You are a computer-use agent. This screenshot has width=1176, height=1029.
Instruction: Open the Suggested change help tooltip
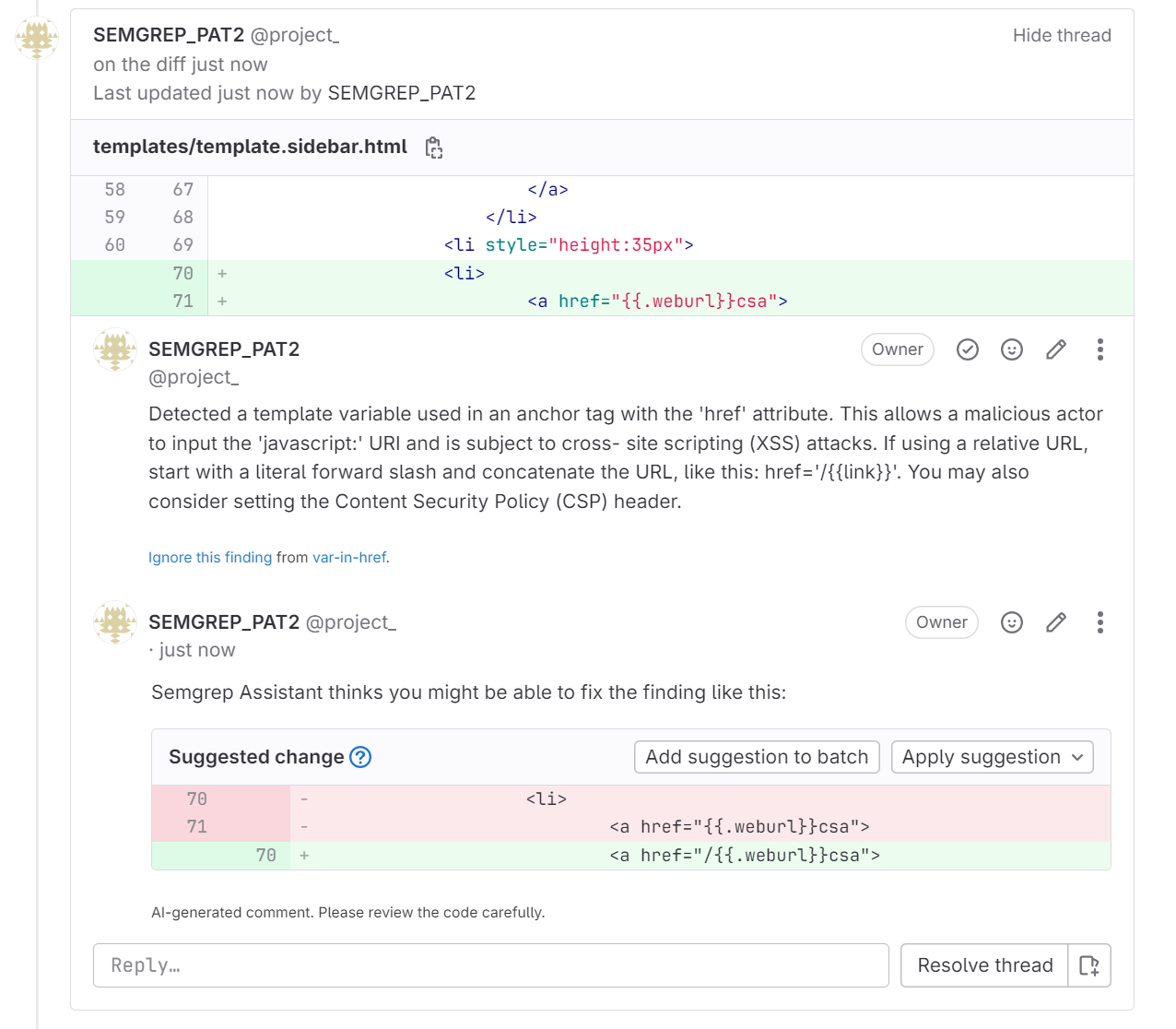[360, 757]
